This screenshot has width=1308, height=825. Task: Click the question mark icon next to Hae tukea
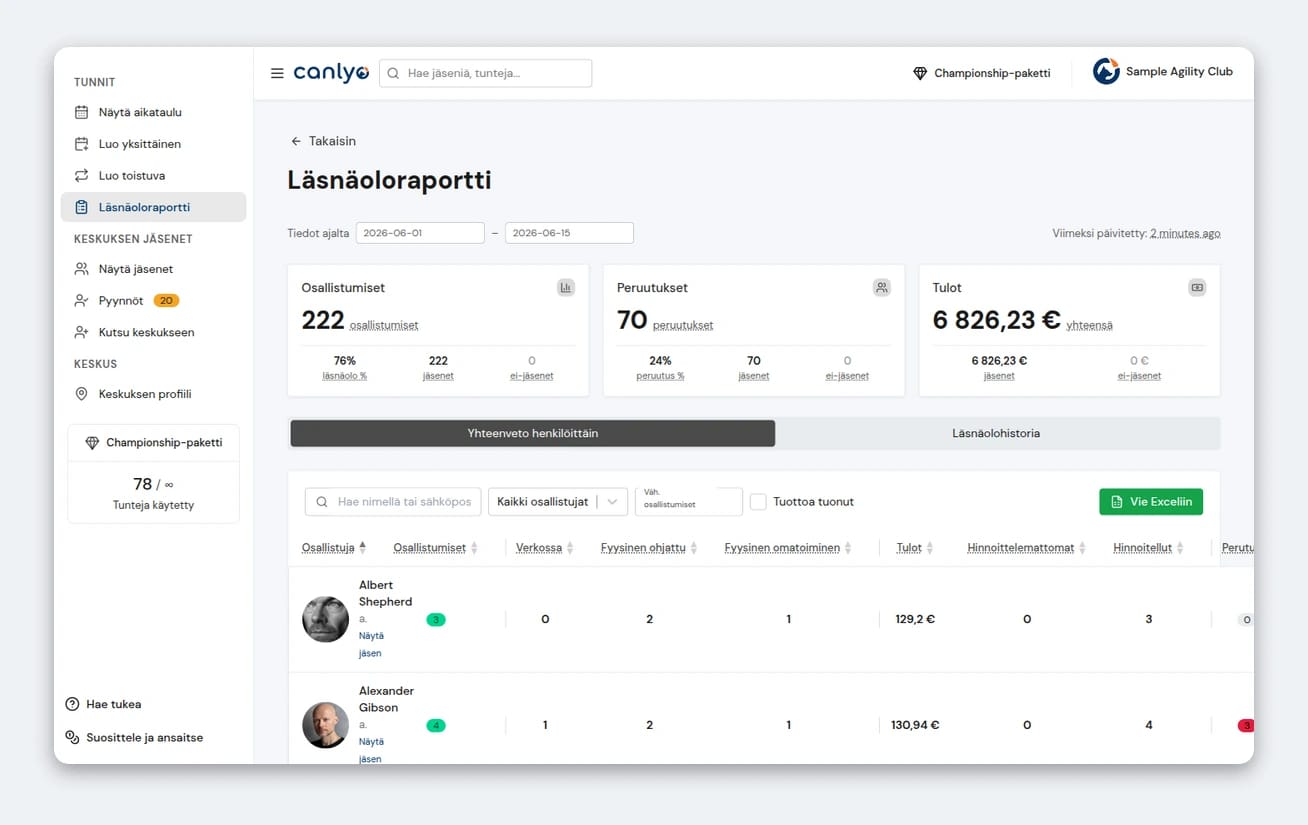click(x=72, y=704)
